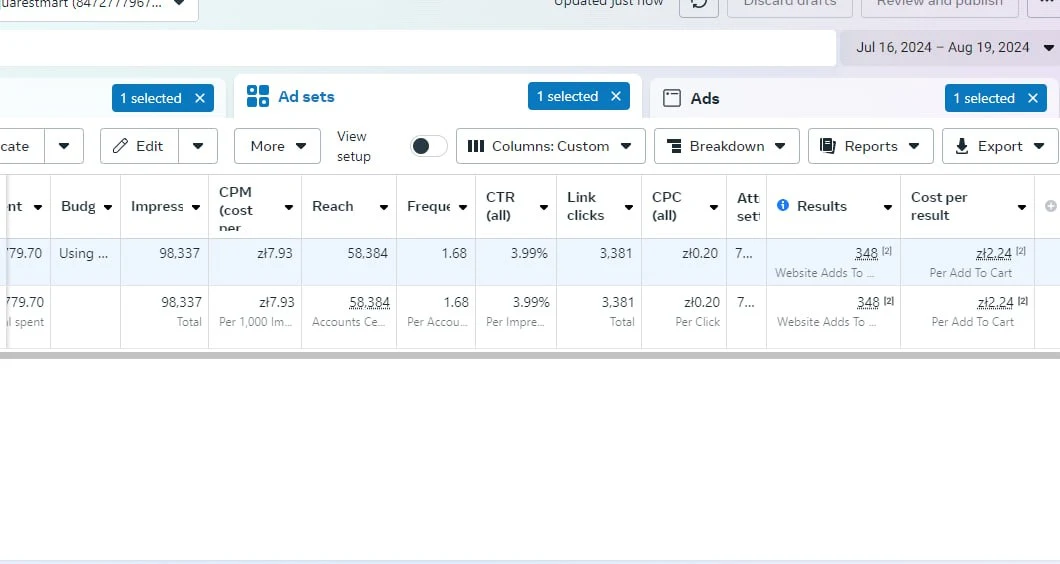Toggle the View setup switch
Screen dimensions: 1060x564
pos(429,146)
